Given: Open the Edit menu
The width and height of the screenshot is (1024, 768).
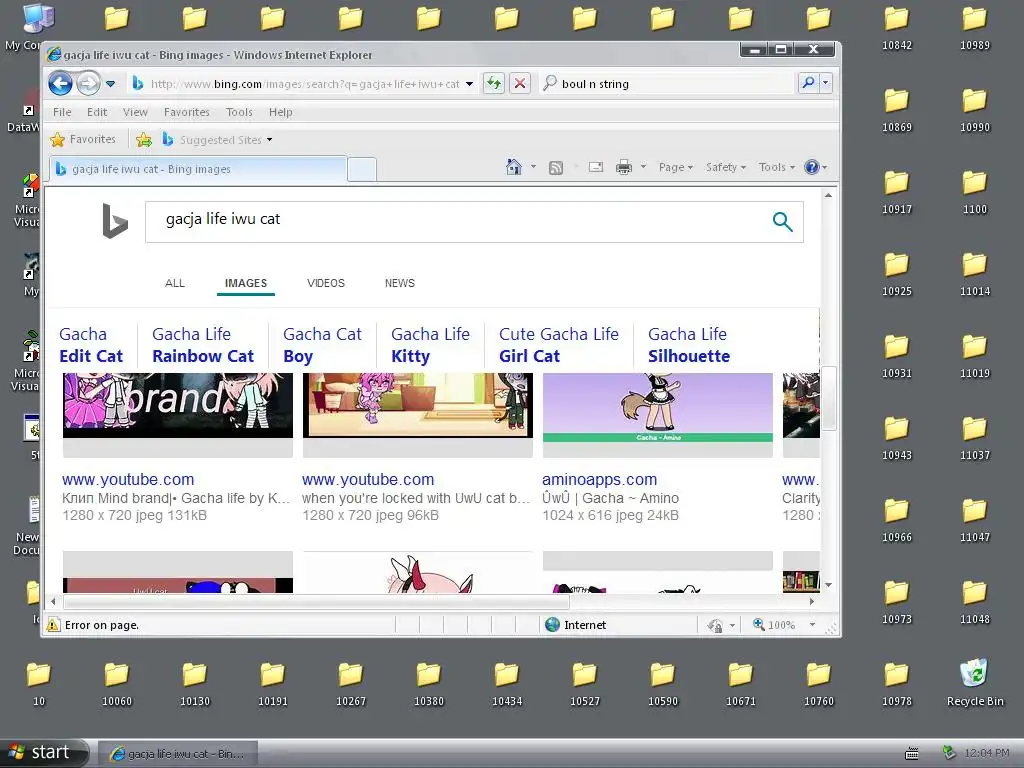Looking at the screenshot, I should point(97,112).
